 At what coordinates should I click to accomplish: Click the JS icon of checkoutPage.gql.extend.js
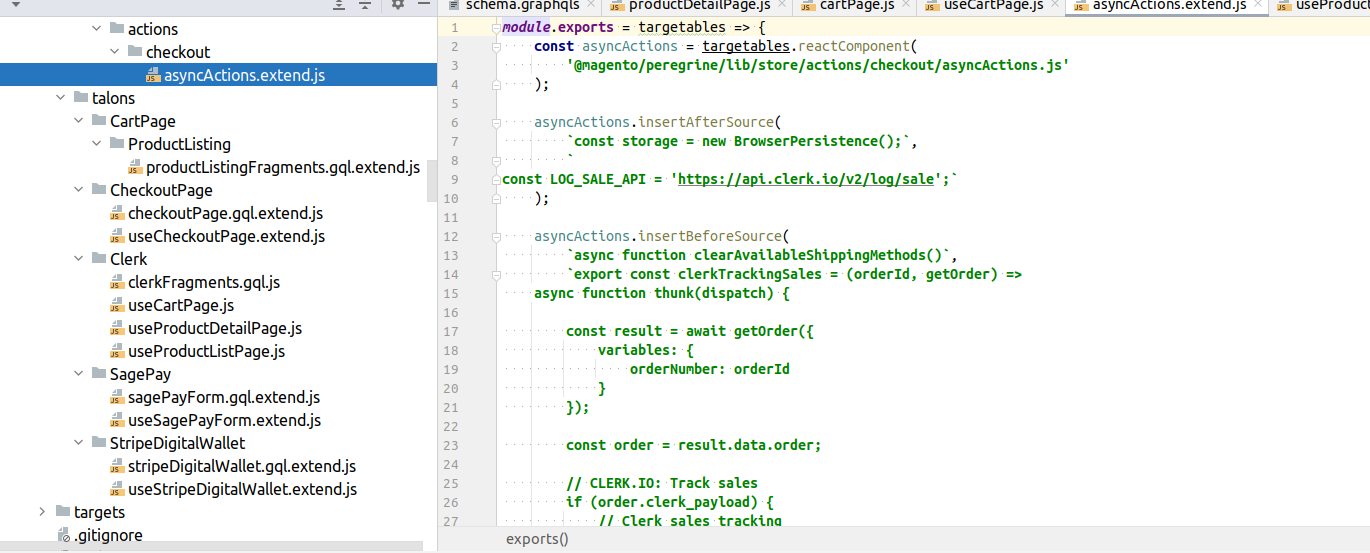[117, 213]
